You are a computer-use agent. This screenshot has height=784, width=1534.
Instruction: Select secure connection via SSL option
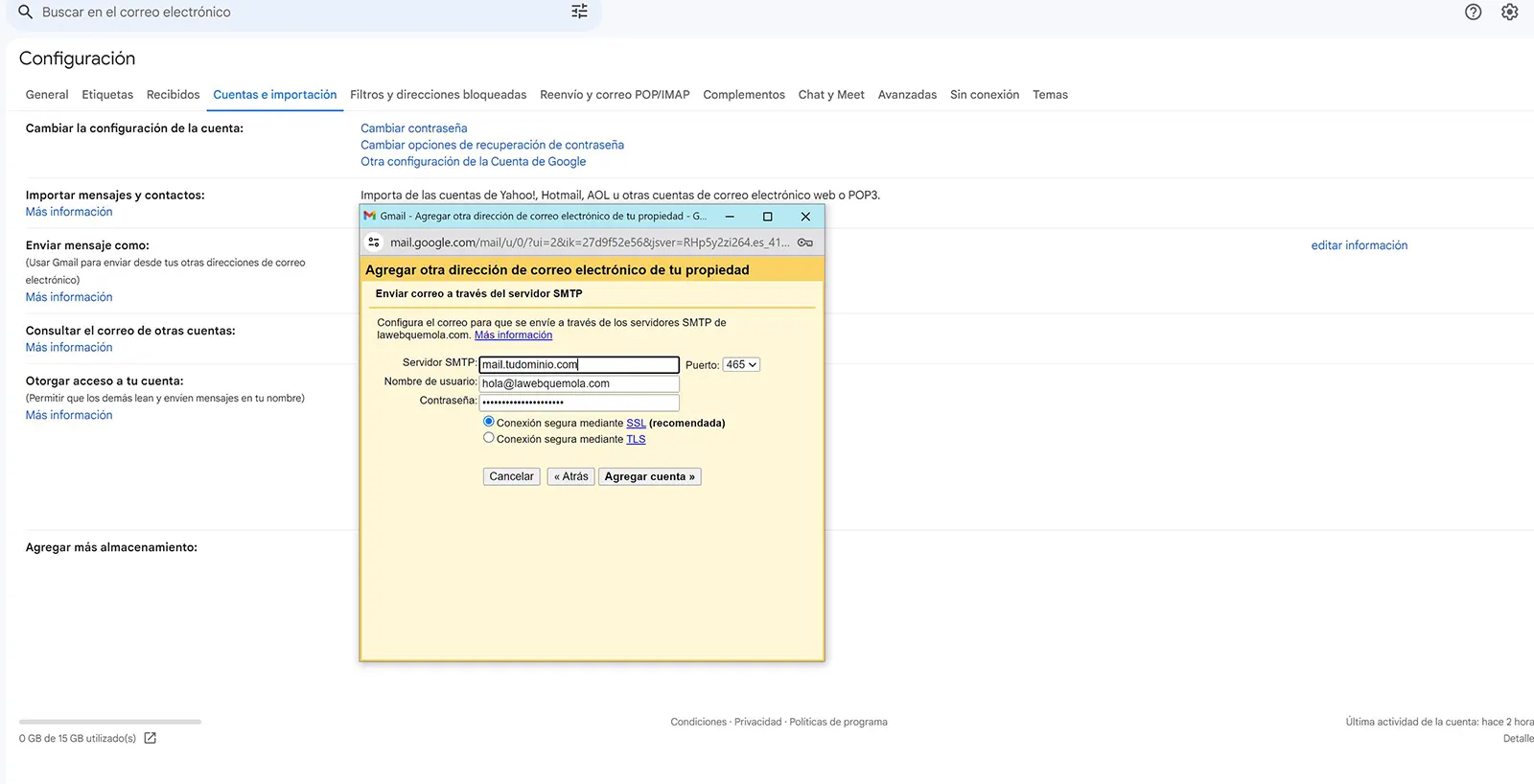click(489, 422)
